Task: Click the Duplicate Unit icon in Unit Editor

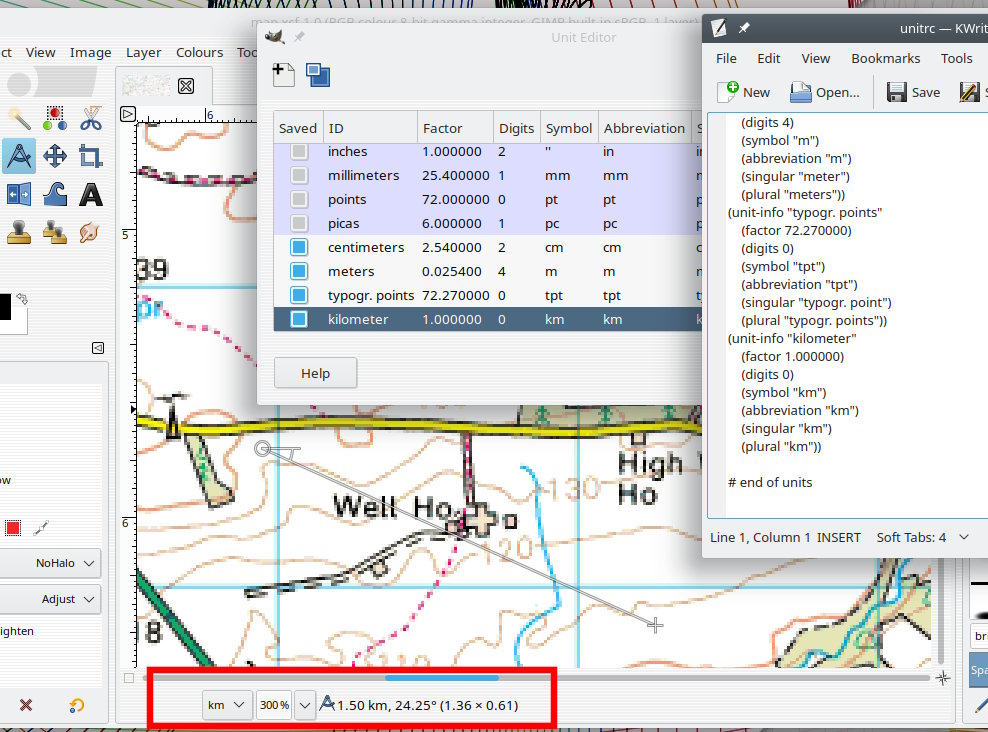Action: (318, 74)
